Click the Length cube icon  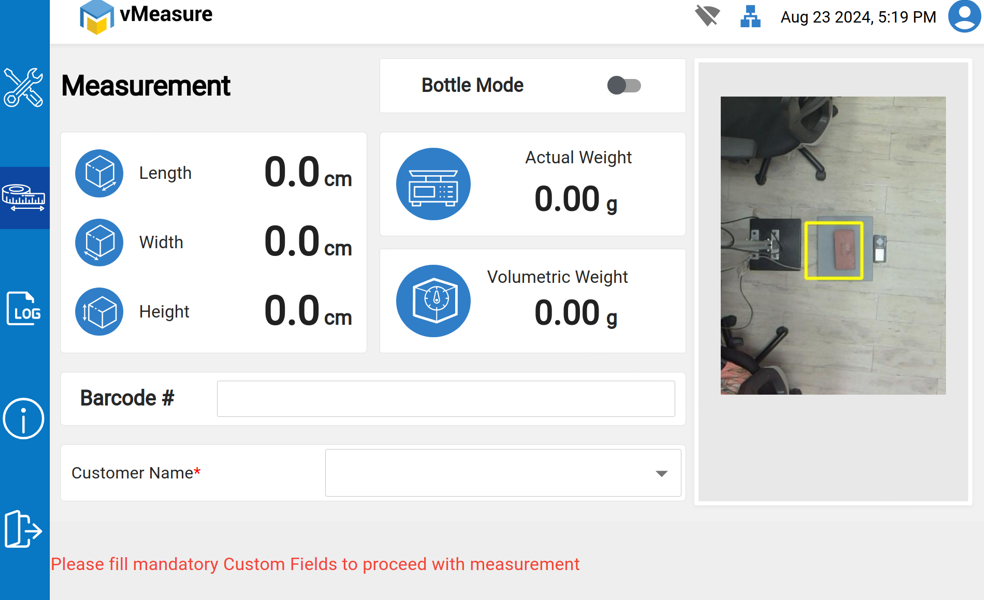pyautogui.click(x=99, y=173)
